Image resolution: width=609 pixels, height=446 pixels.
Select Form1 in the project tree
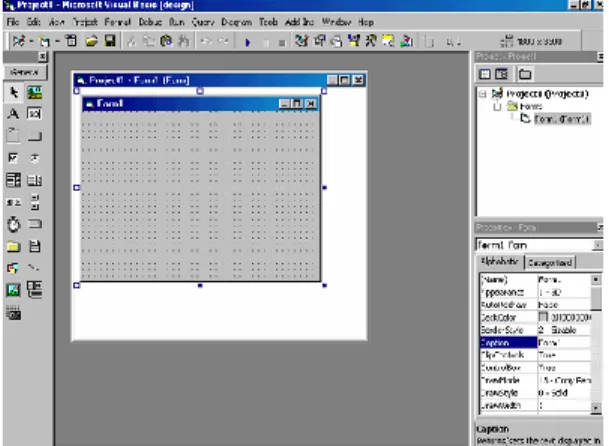[562, 119]
